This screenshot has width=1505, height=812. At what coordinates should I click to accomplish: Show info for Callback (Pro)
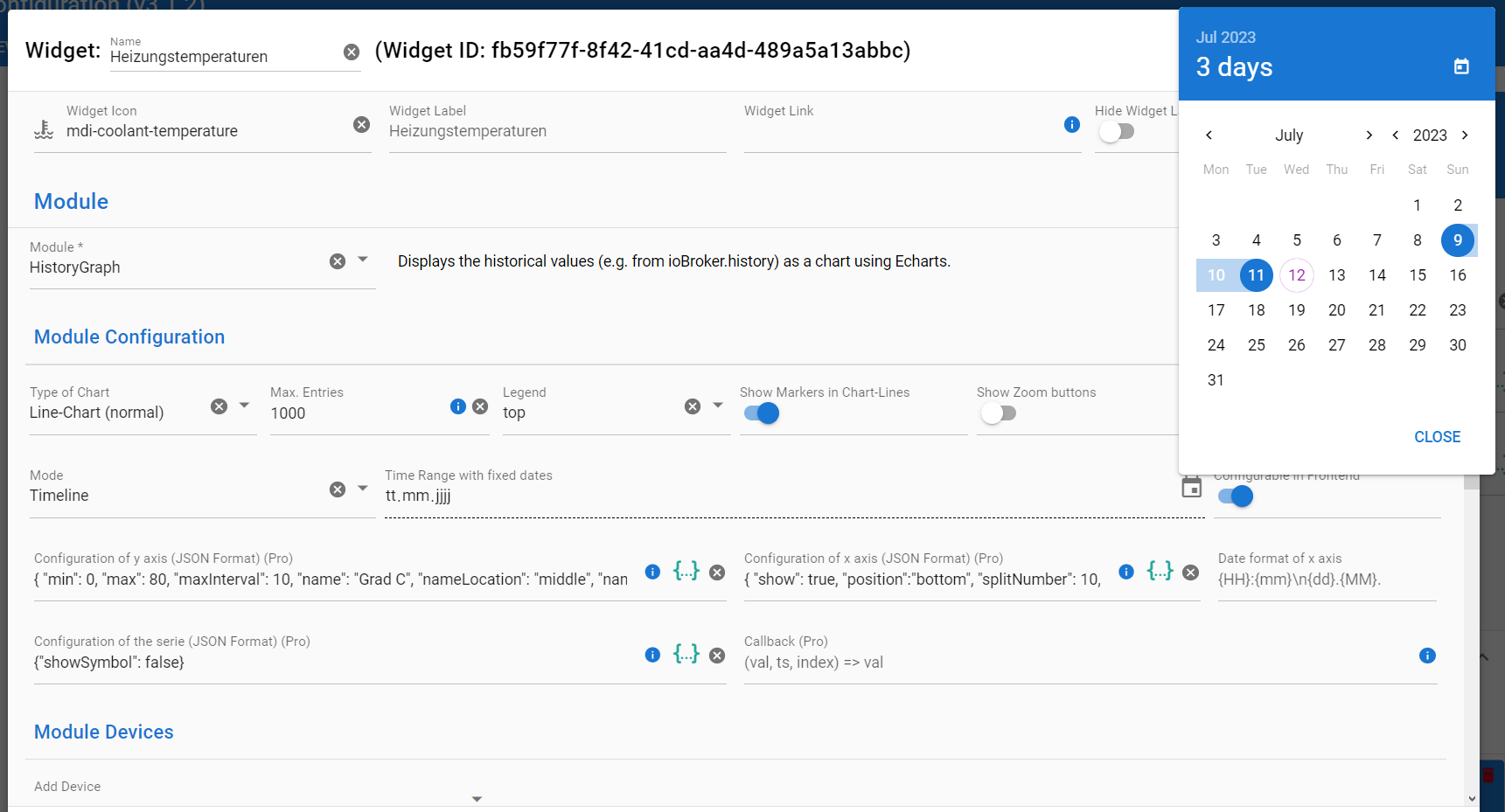point(1427,656)
